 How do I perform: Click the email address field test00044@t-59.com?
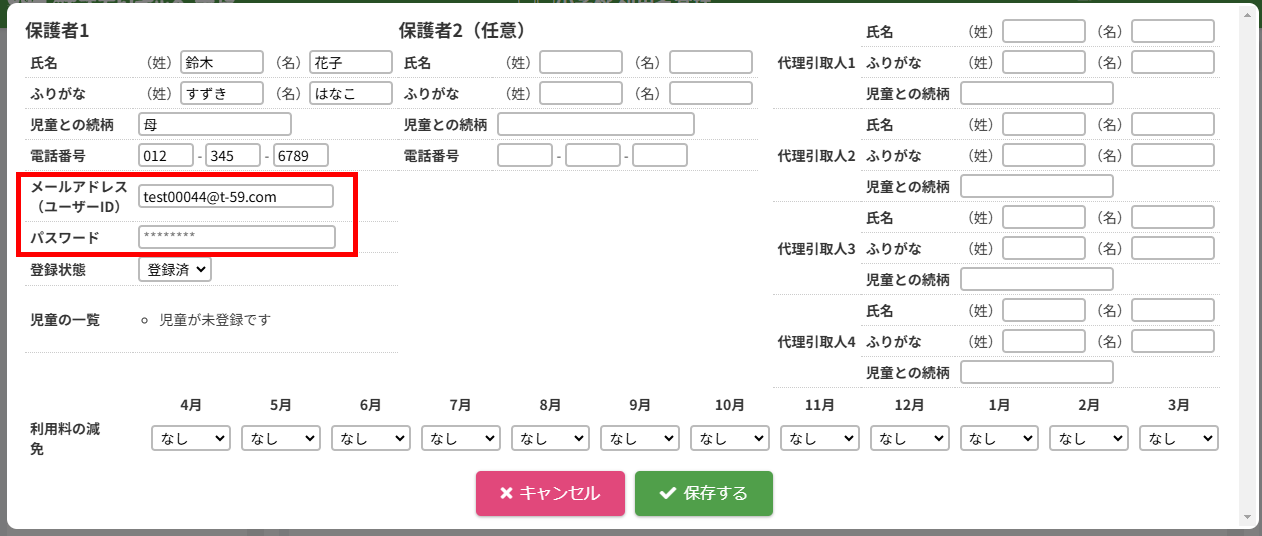pyautogui.click(x=236, y=197)
